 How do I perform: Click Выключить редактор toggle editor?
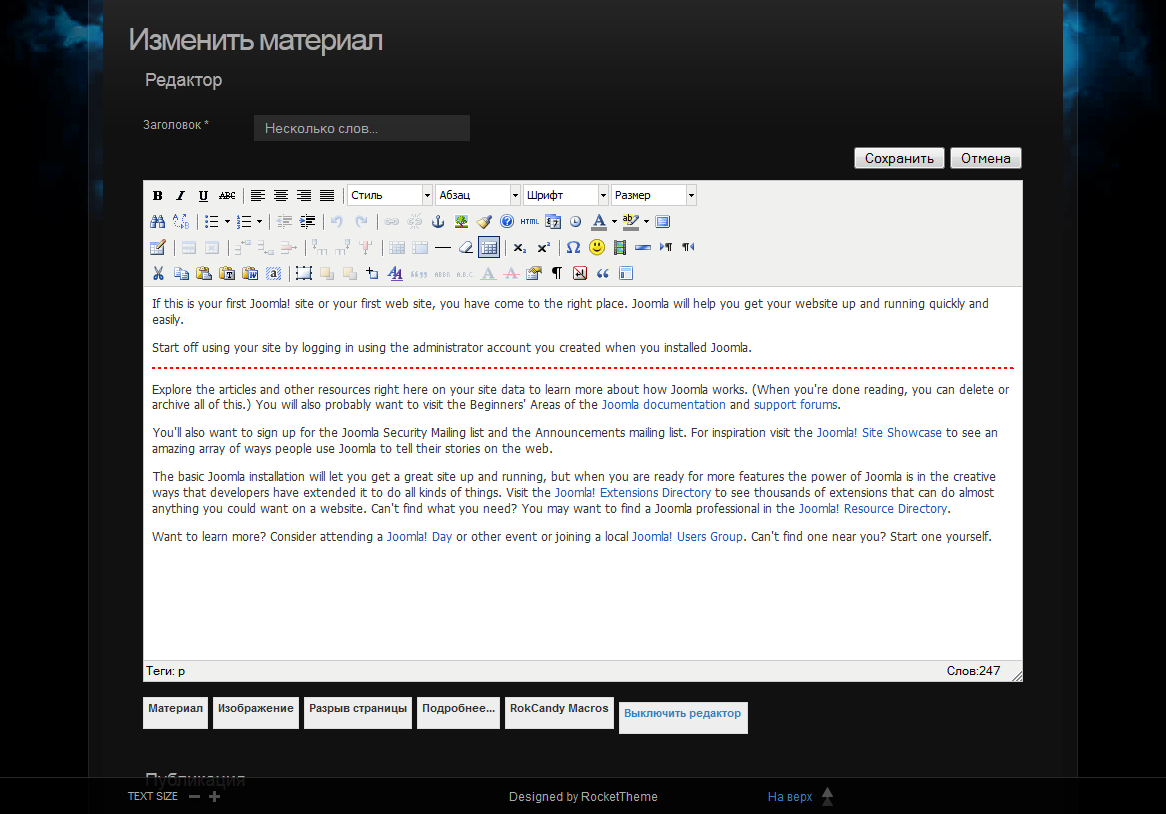point(683,717)
